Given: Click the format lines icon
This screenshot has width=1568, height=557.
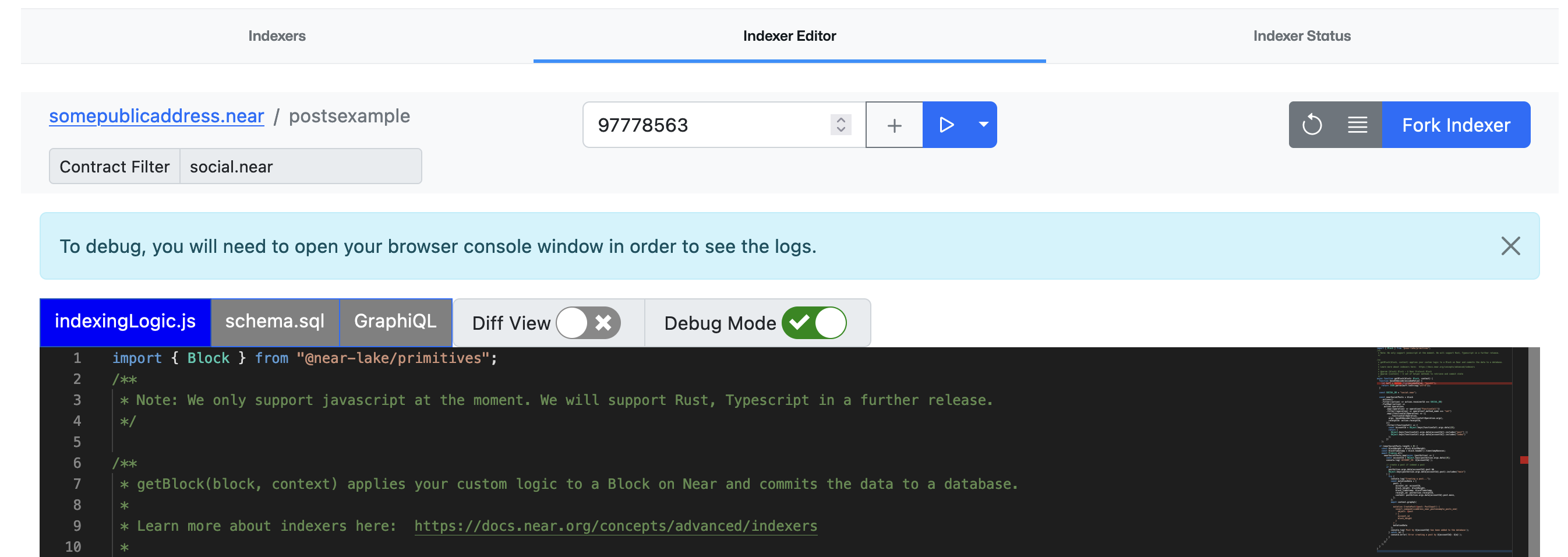Looking at the screenshot, I should pos(1357,125).
